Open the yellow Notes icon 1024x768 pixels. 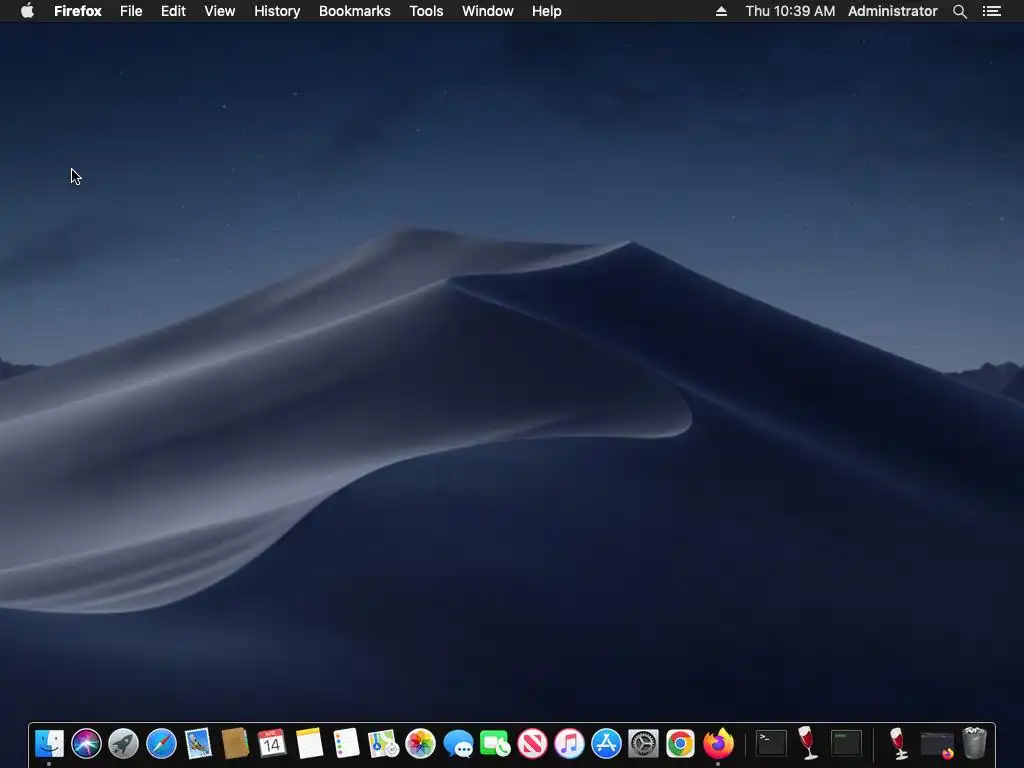(309, 743)
